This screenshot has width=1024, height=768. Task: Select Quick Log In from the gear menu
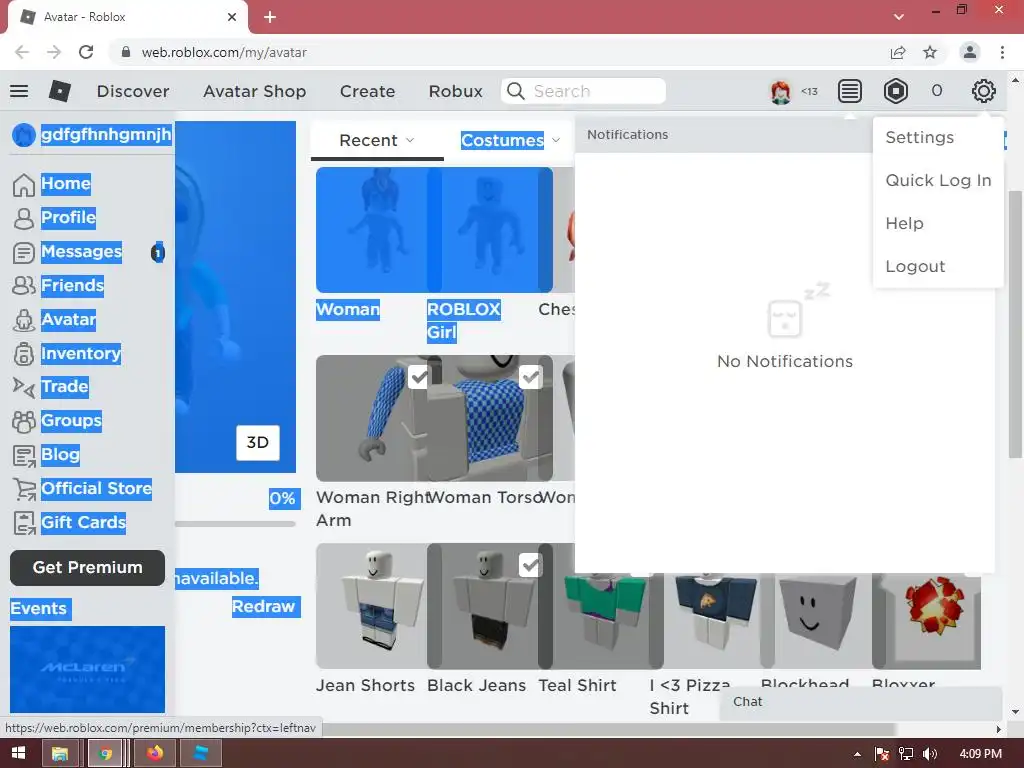point(938,180)
